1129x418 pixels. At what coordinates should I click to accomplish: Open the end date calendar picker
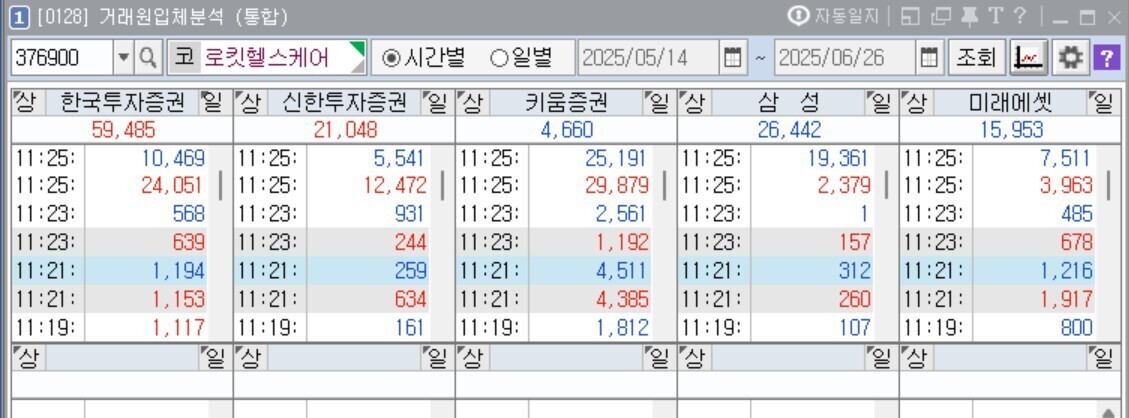[x=929, y=58]
